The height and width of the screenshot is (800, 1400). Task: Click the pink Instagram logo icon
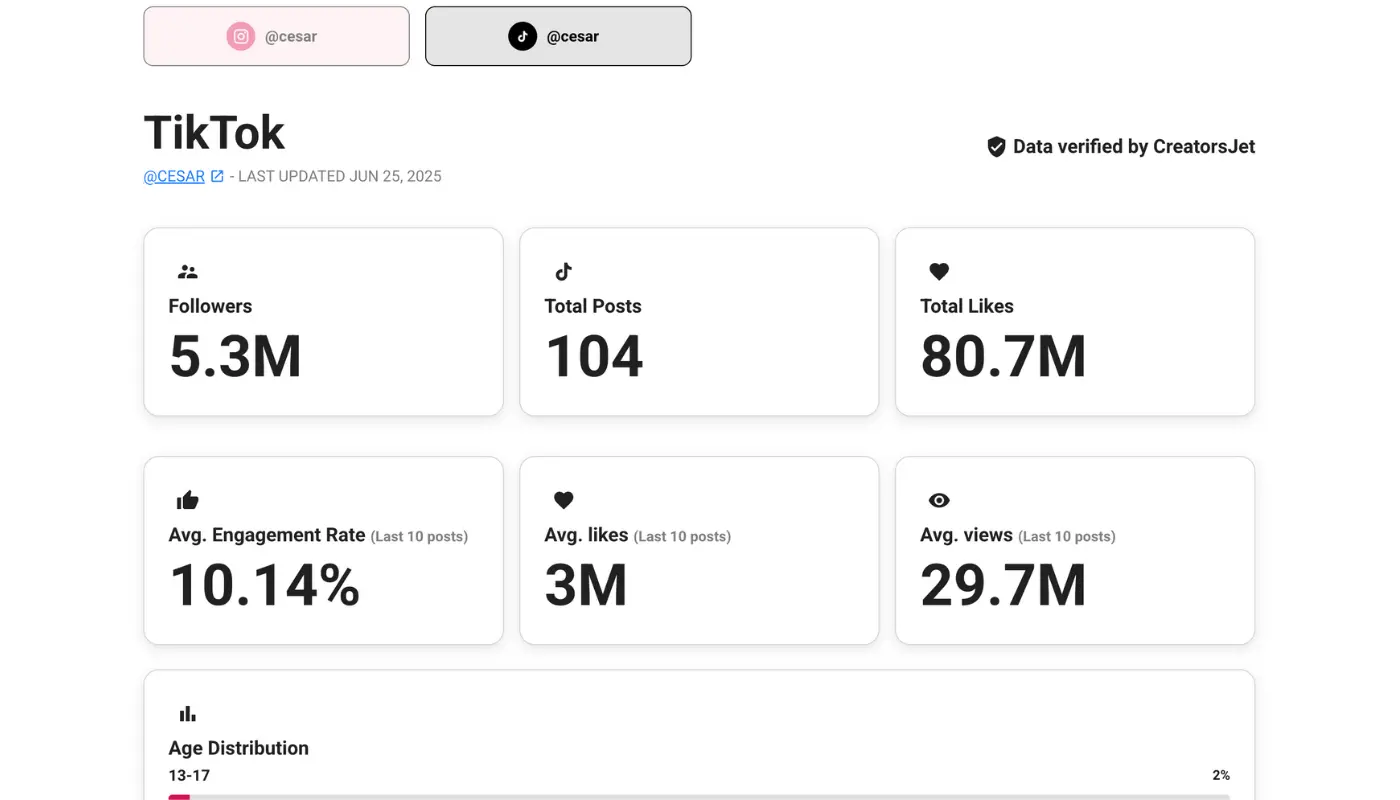[240, 37]
